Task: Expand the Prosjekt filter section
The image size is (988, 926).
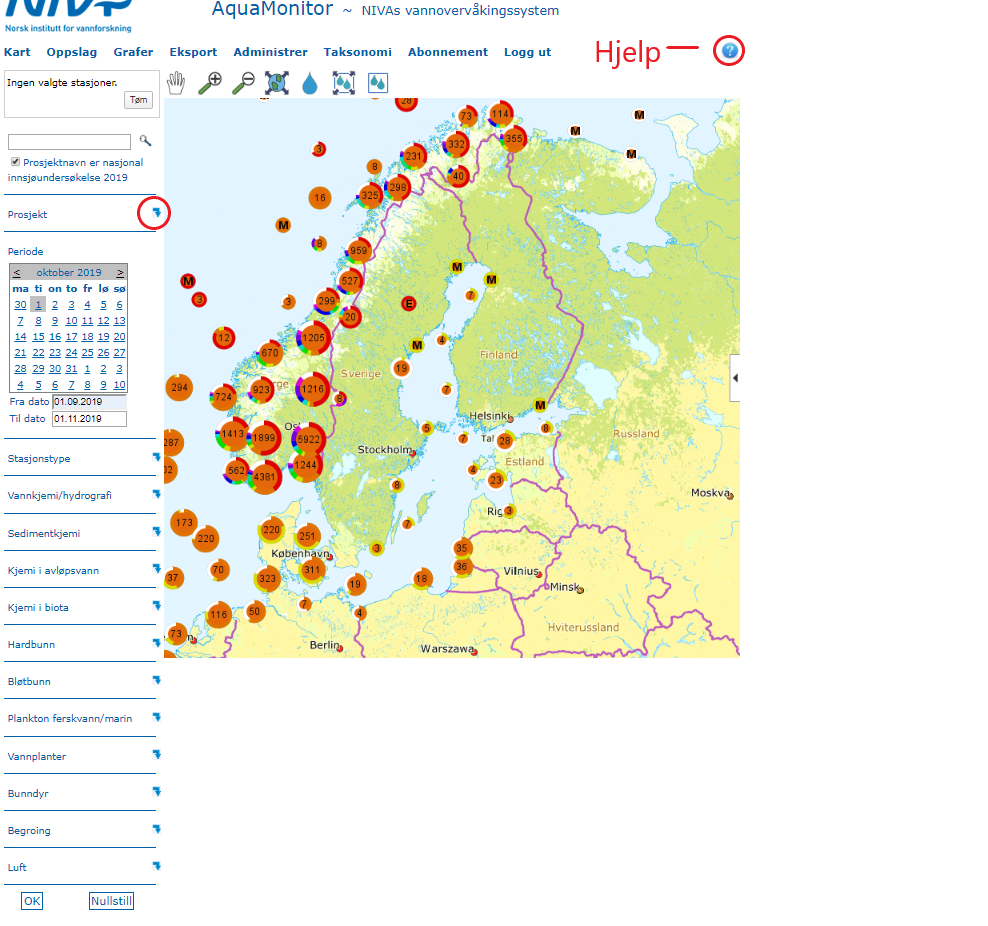Action: (156, 213)
